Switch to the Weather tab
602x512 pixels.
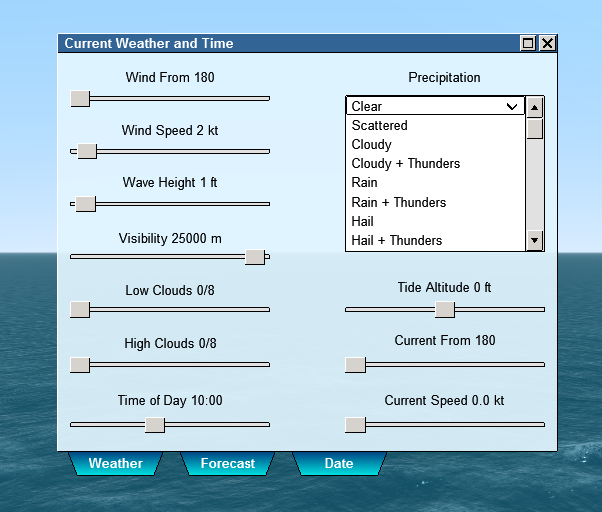click(x=116, y=463)
